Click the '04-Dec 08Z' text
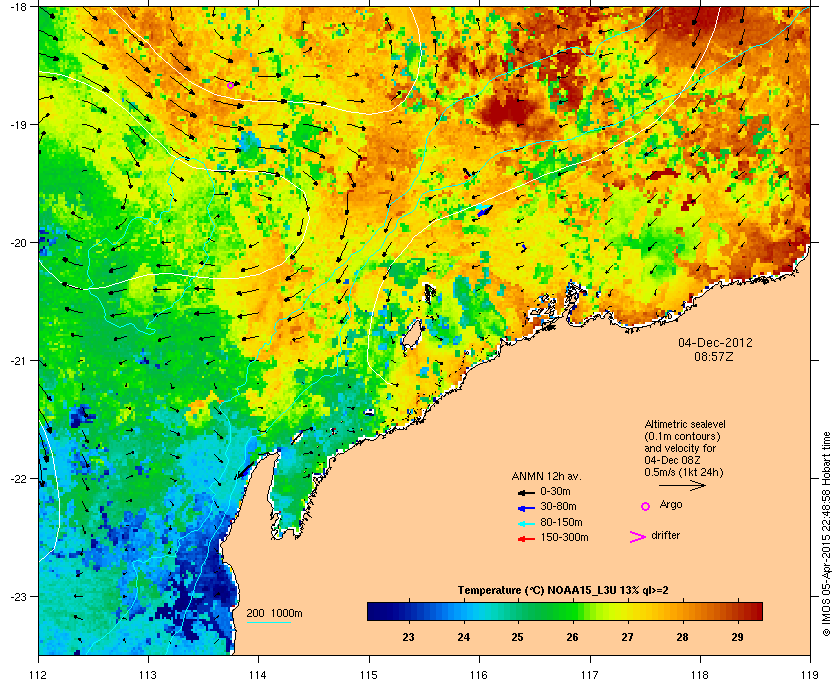 (x=672, y=460)
